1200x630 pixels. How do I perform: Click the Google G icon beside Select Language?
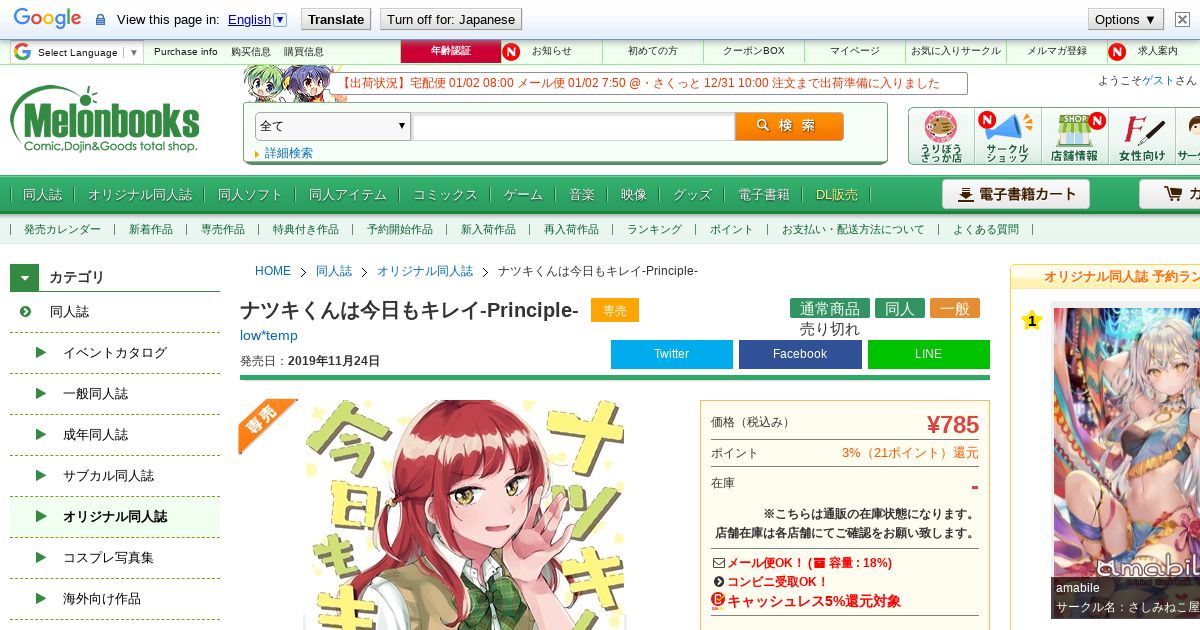tap(22, 52)
